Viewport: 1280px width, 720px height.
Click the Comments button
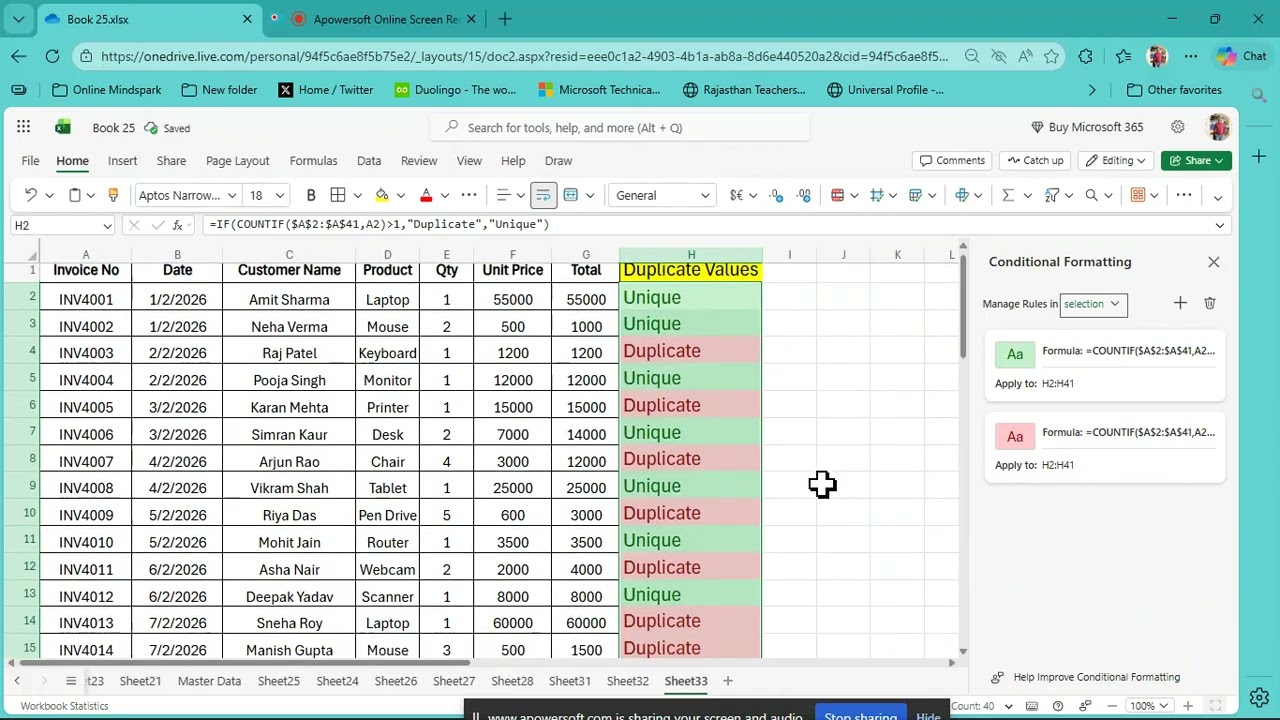coord(952,160)
